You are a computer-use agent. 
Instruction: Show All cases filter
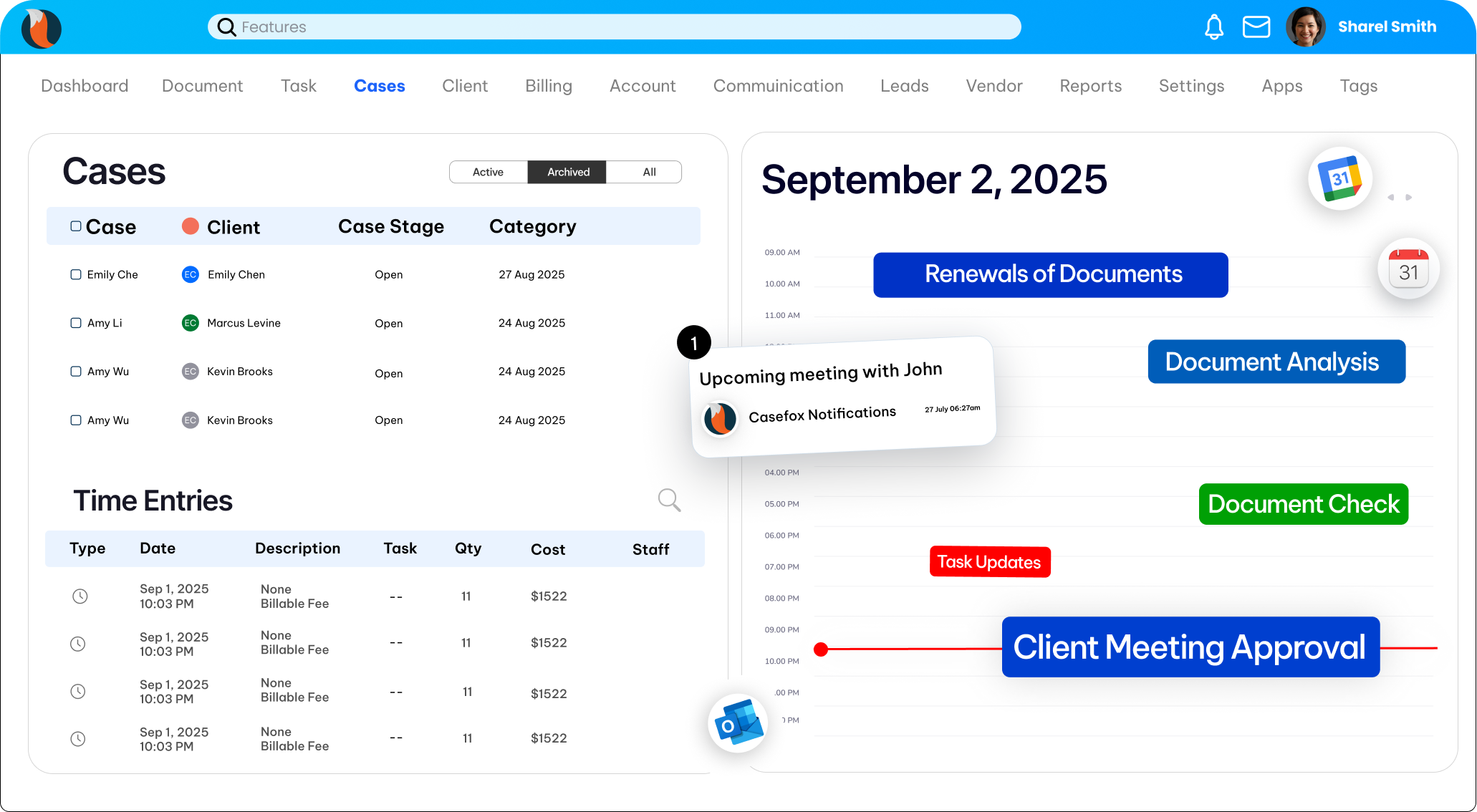[649, 172]
